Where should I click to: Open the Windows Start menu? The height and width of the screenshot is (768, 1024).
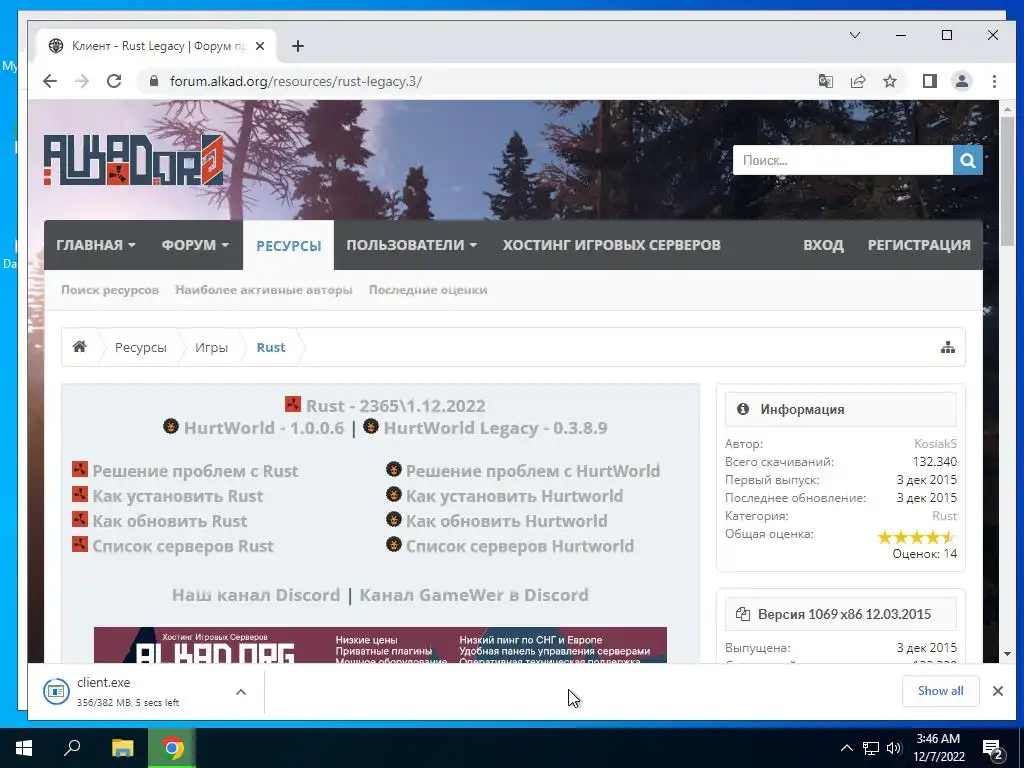click(24, 748)
